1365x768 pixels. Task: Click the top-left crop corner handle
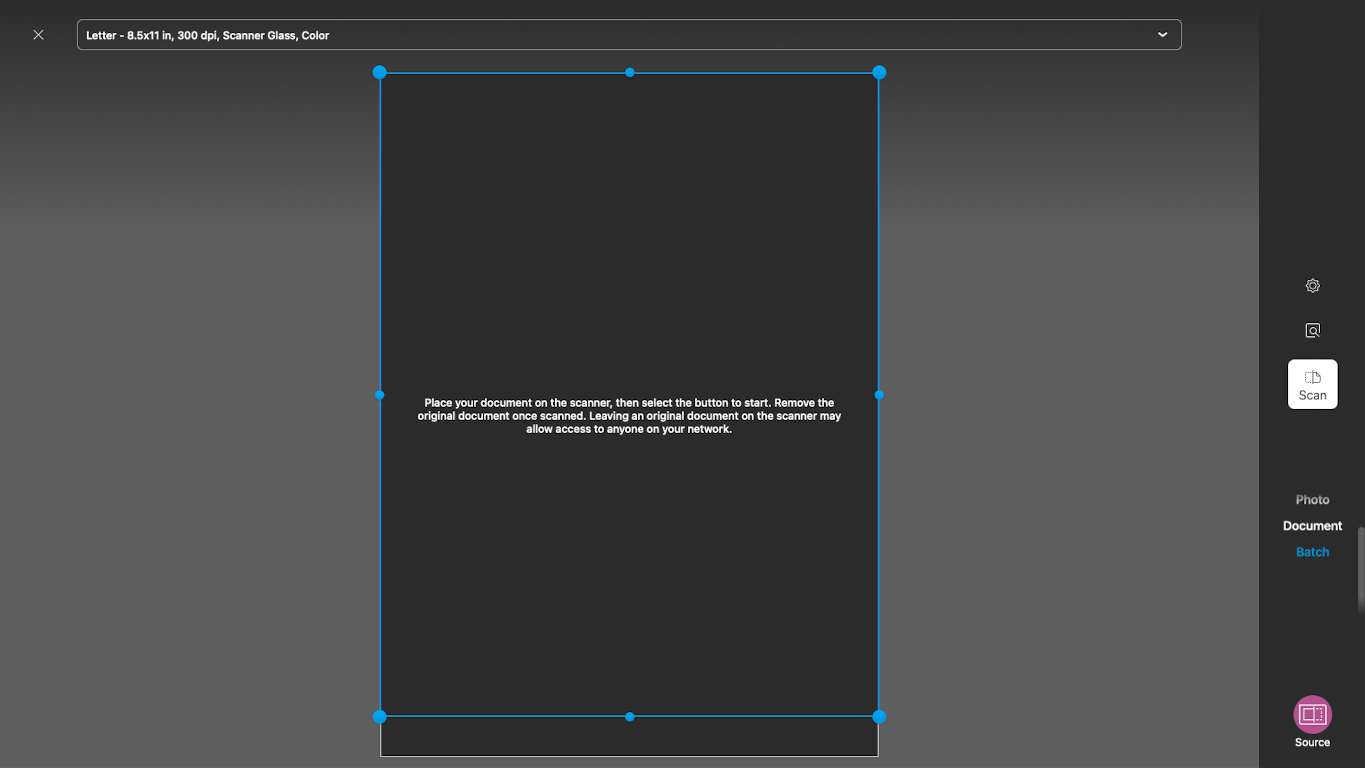click(x=379, y=72)
